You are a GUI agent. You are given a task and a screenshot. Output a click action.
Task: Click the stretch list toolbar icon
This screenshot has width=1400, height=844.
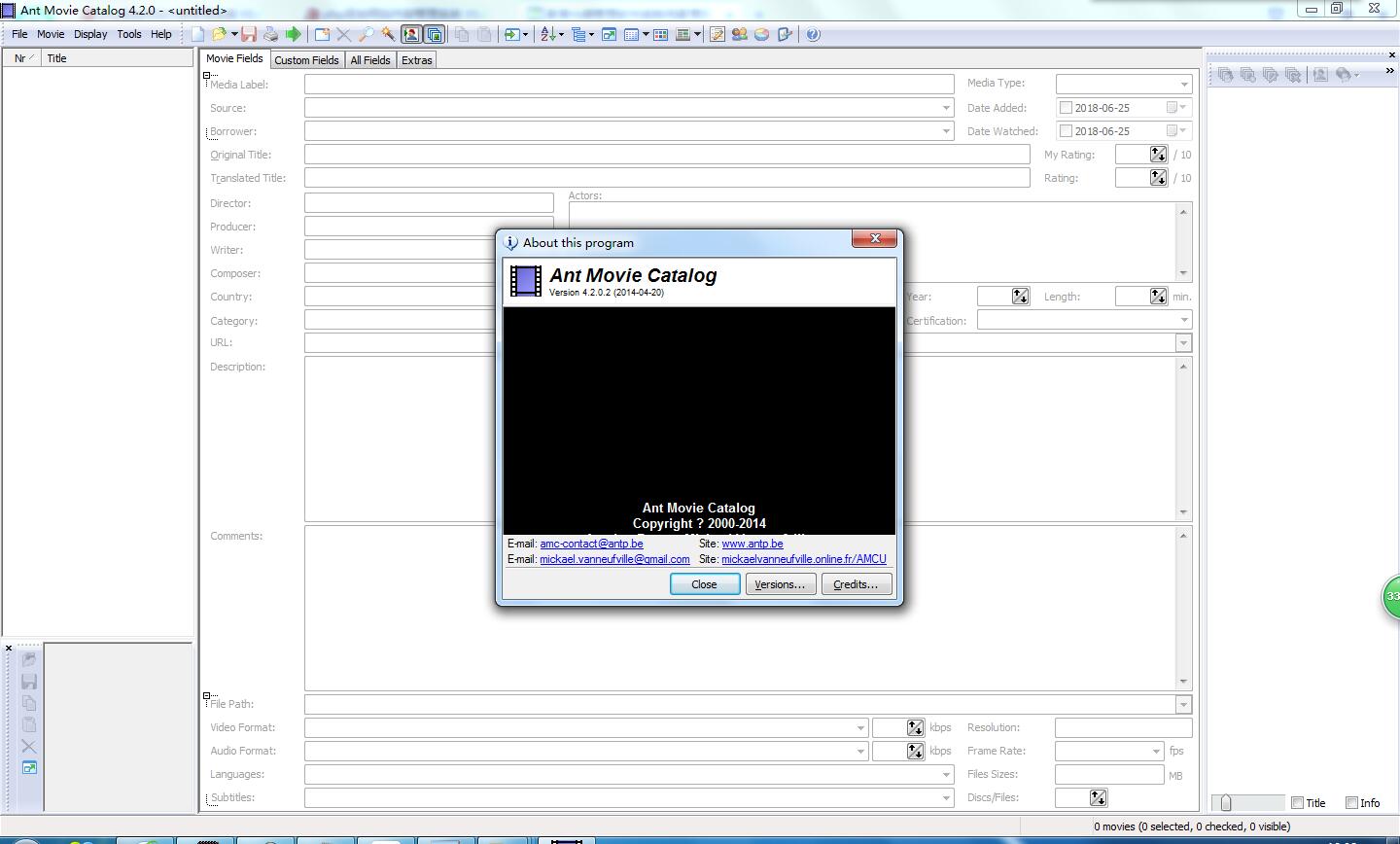click(609, 34)
